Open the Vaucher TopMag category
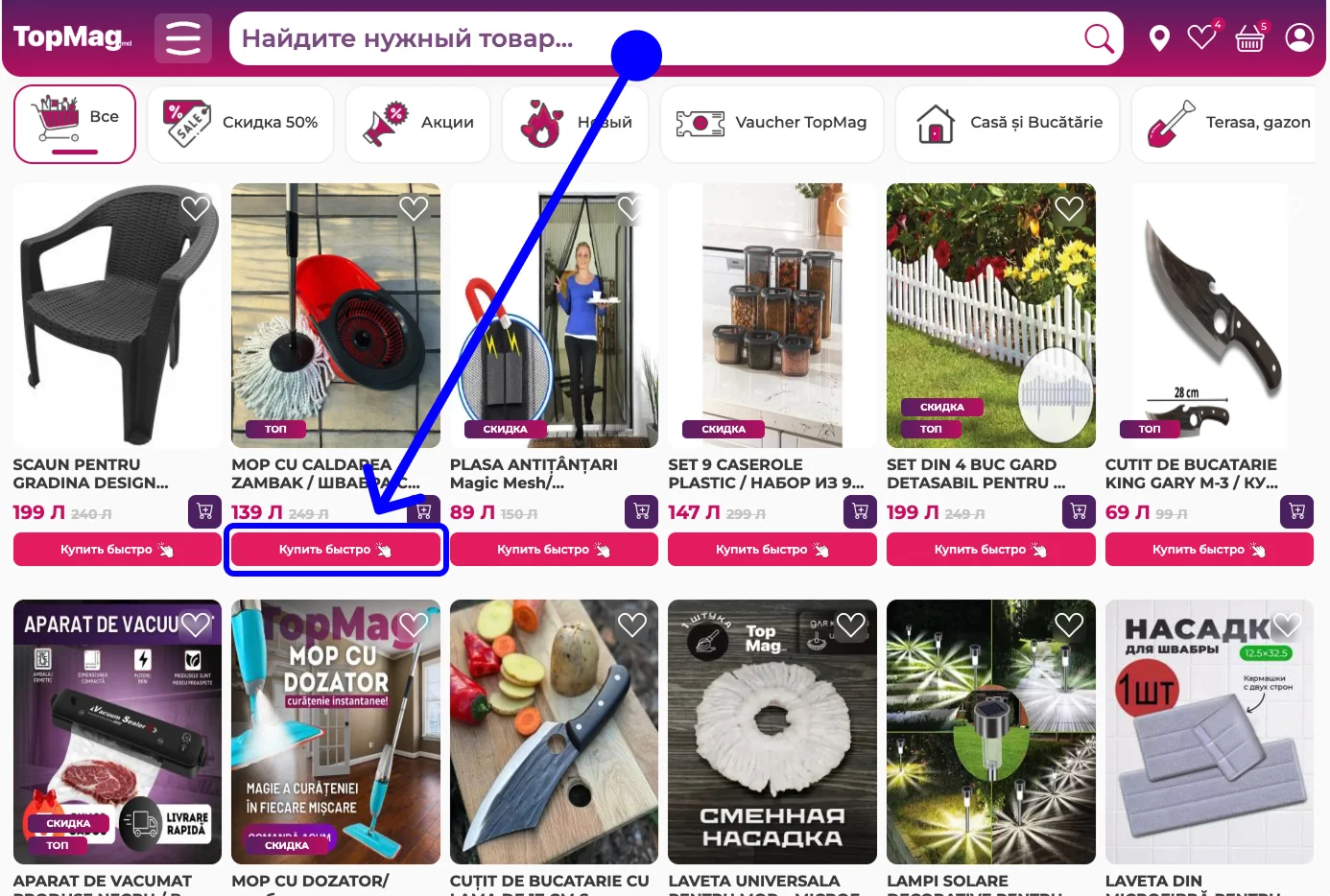This screenshot has width=1330, height=896. coord(772,124)
